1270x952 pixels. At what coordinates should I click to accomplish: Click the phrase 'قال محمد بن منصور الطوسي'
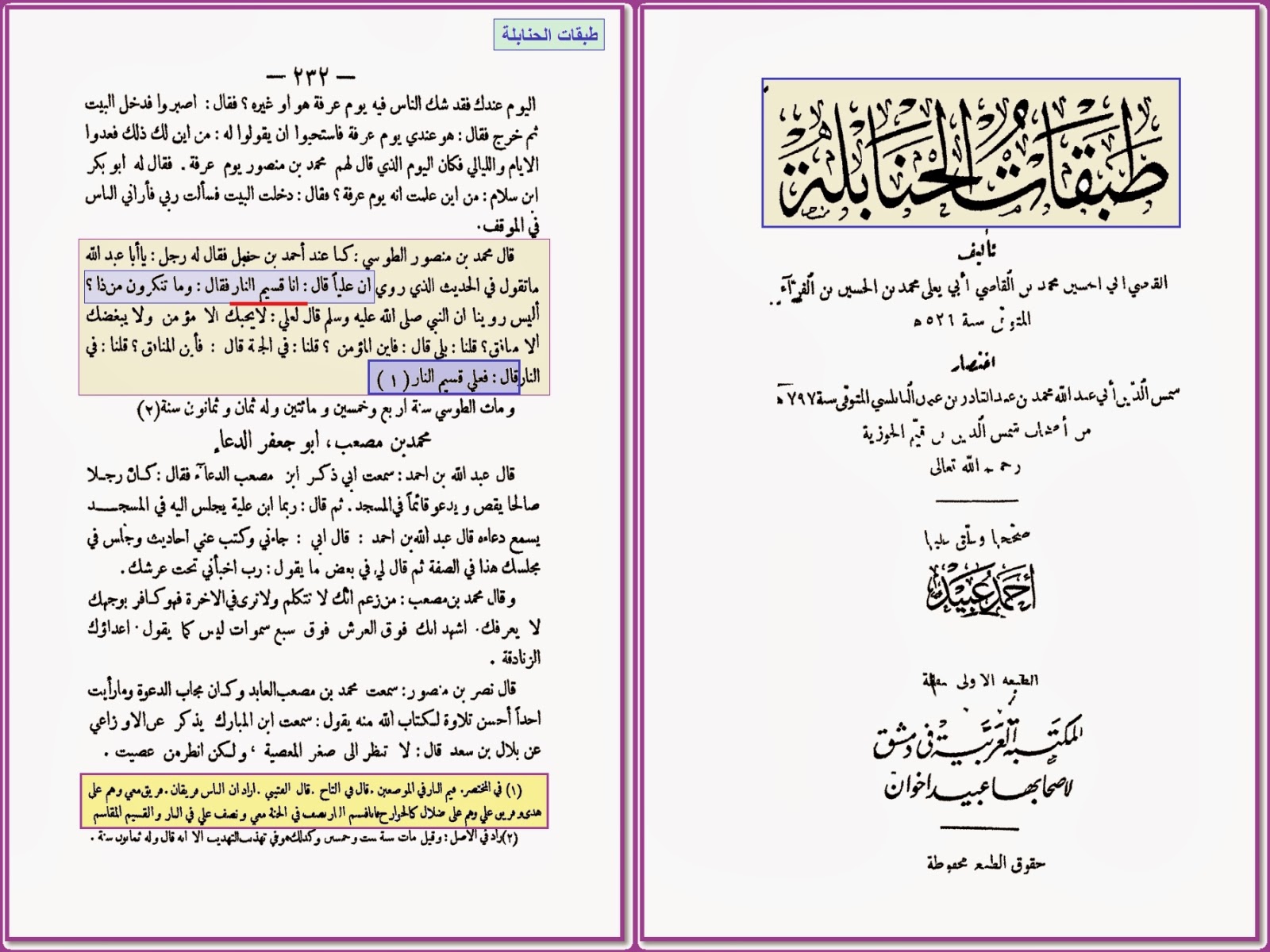439,256
